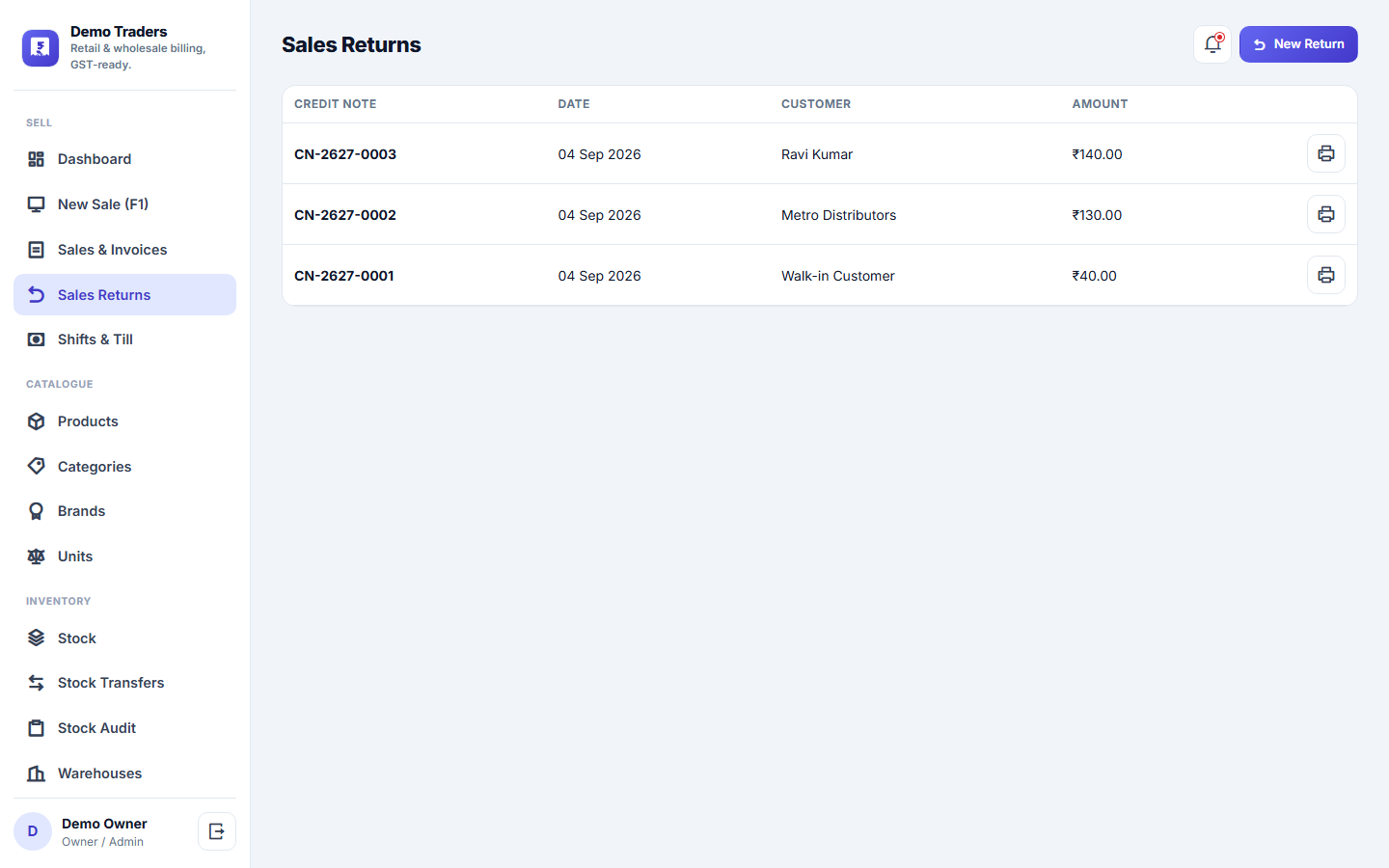Screen dimensions: 1389x868
Task: Open the Units page
Action: [x=124, y=556]
